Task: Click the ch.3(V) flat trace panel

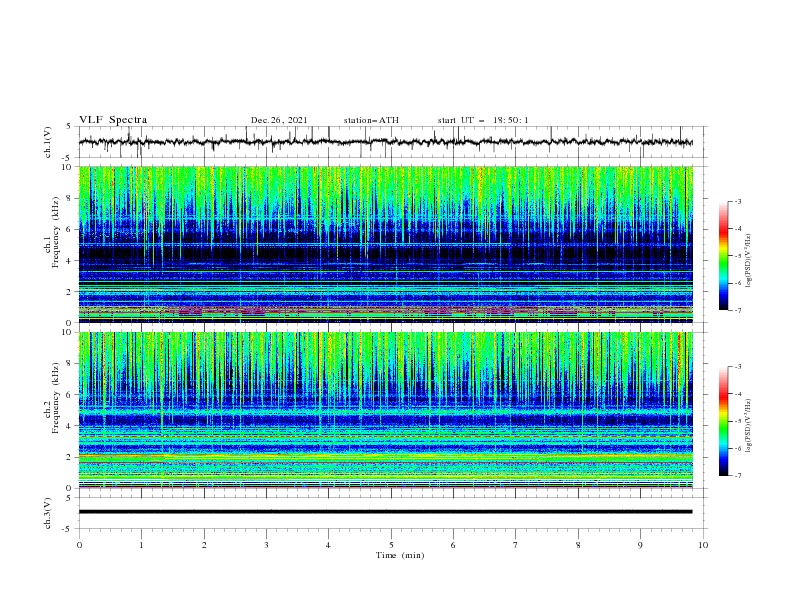Action: tap(393, 513)
